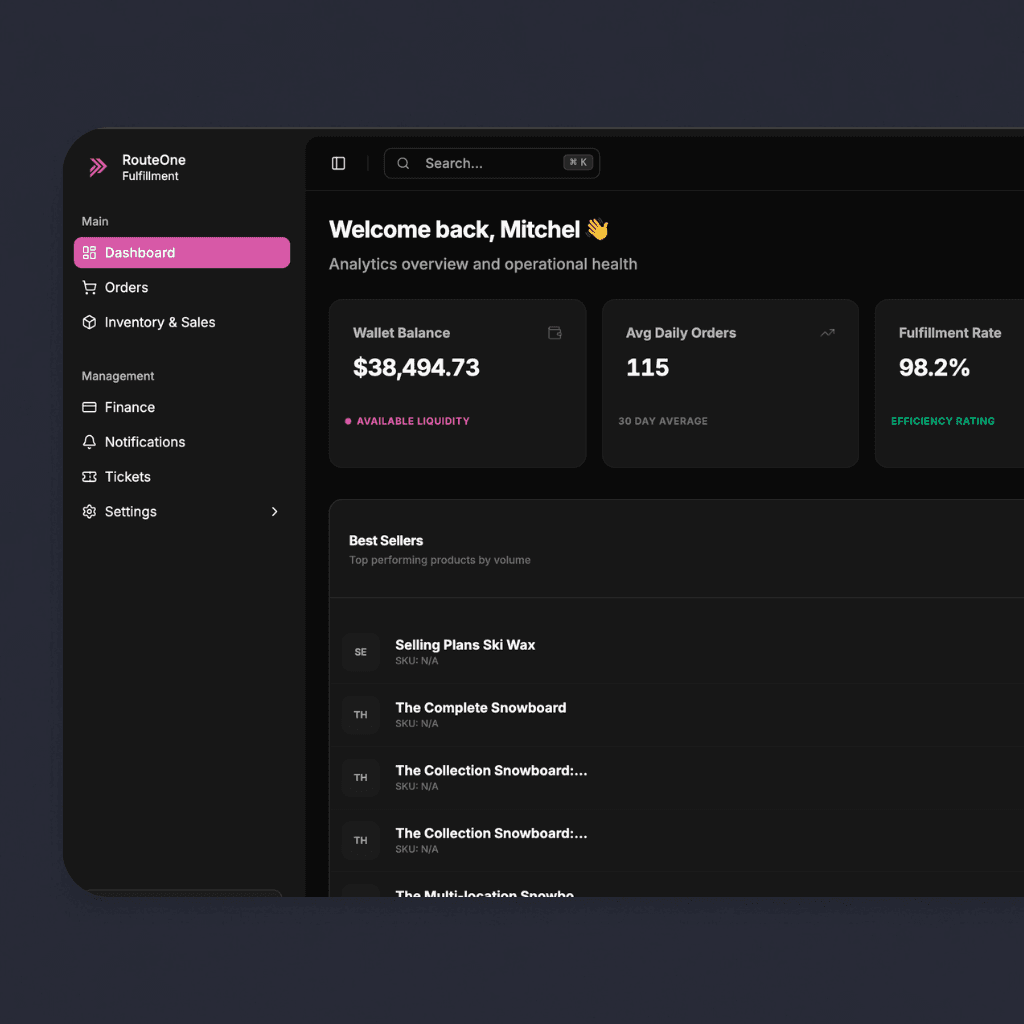The width and height of the screenshot is (1024, 1024).
Task: Click the Selling Plans Ski Wax product
Action: pyautogui.click(x=465, y=645)
